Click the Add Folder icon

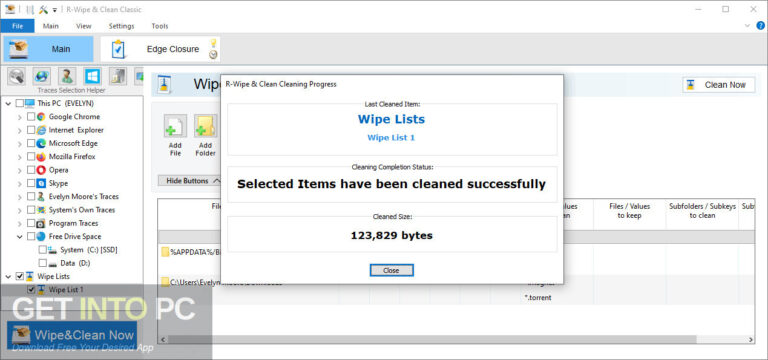coord(206,126)
